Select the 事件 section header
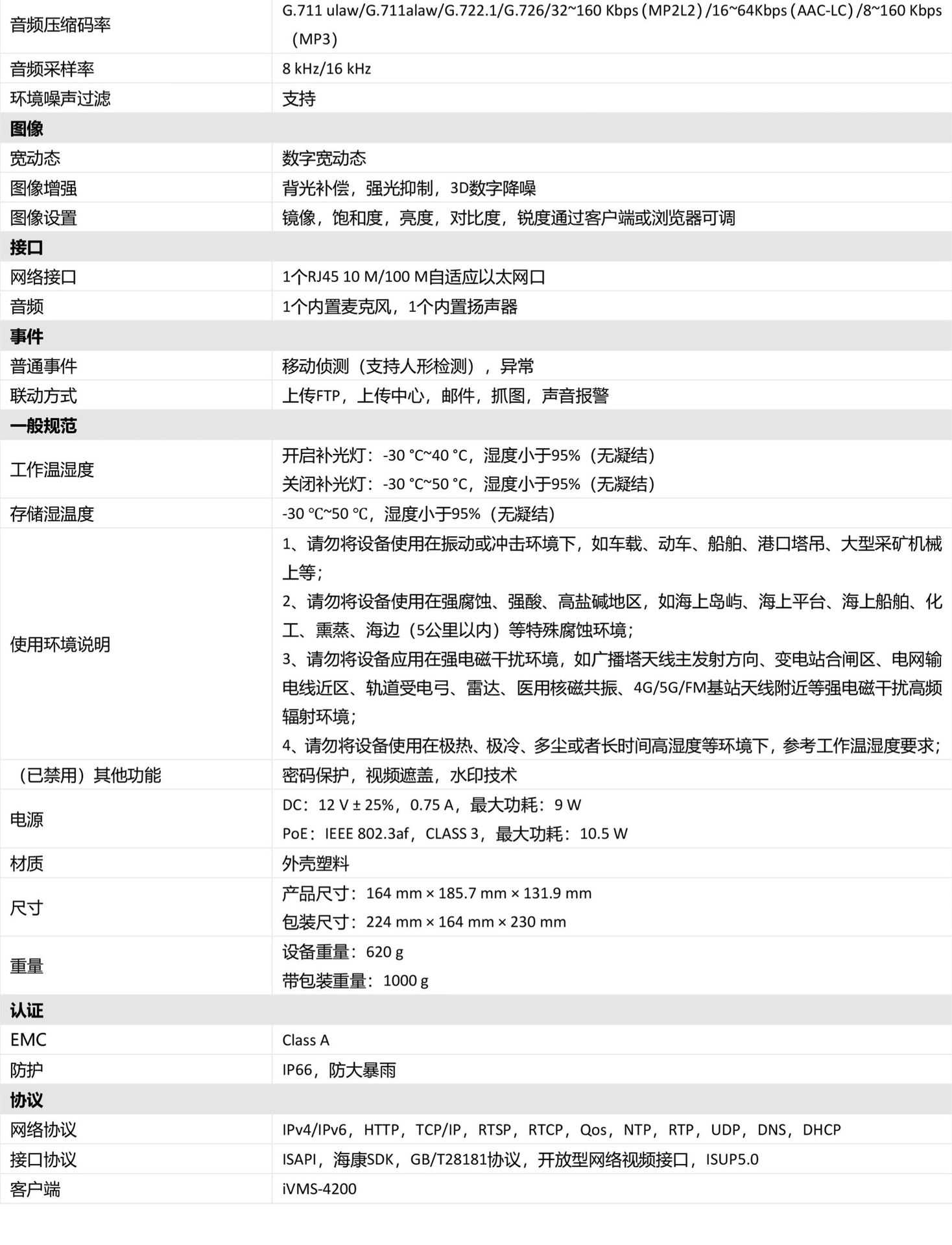952x1245 pixels. point(27,337)
